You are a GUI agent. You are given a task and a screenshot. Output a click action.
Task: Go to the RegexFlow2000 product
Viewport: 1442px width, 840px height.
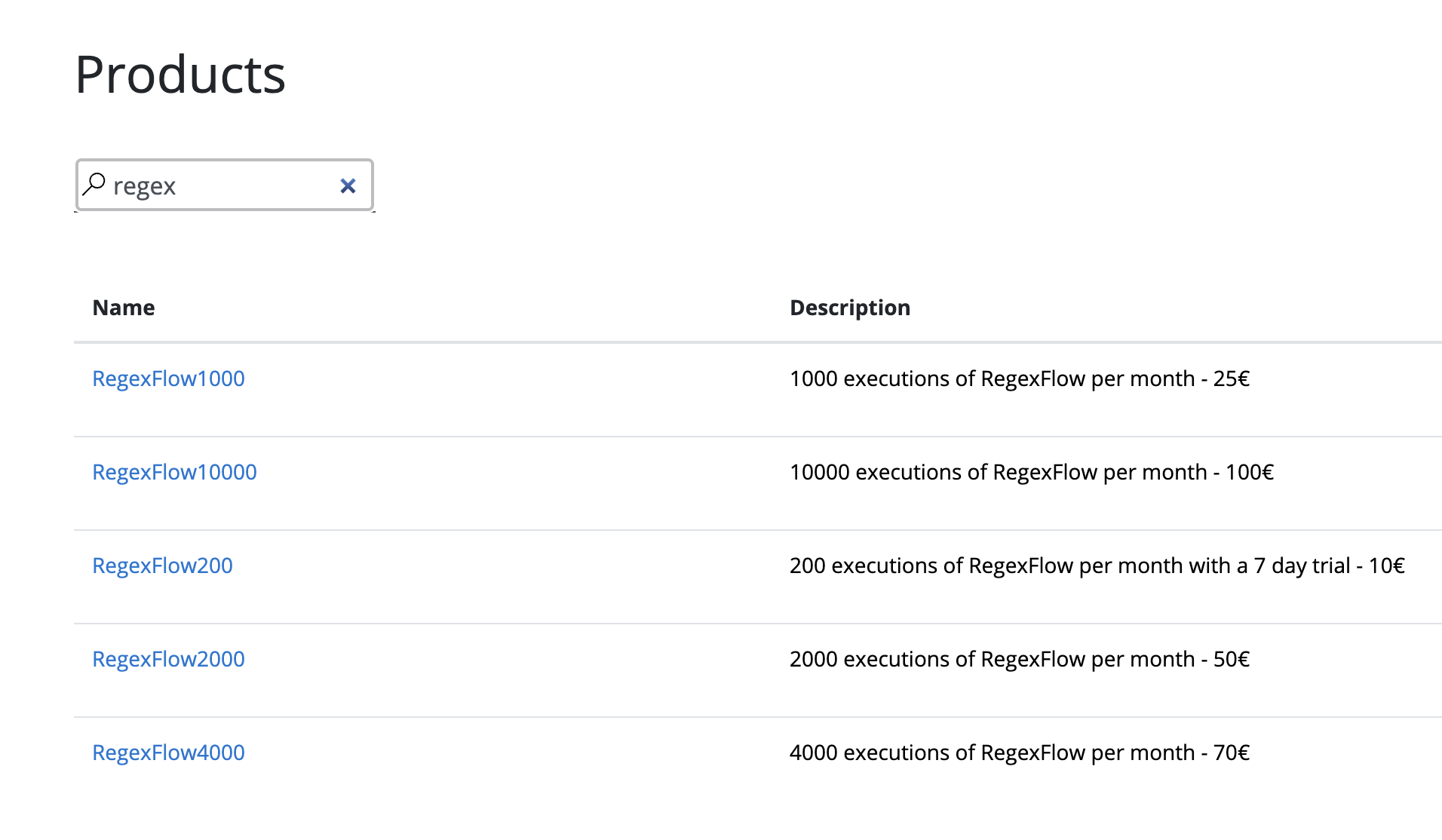[168, 659]
